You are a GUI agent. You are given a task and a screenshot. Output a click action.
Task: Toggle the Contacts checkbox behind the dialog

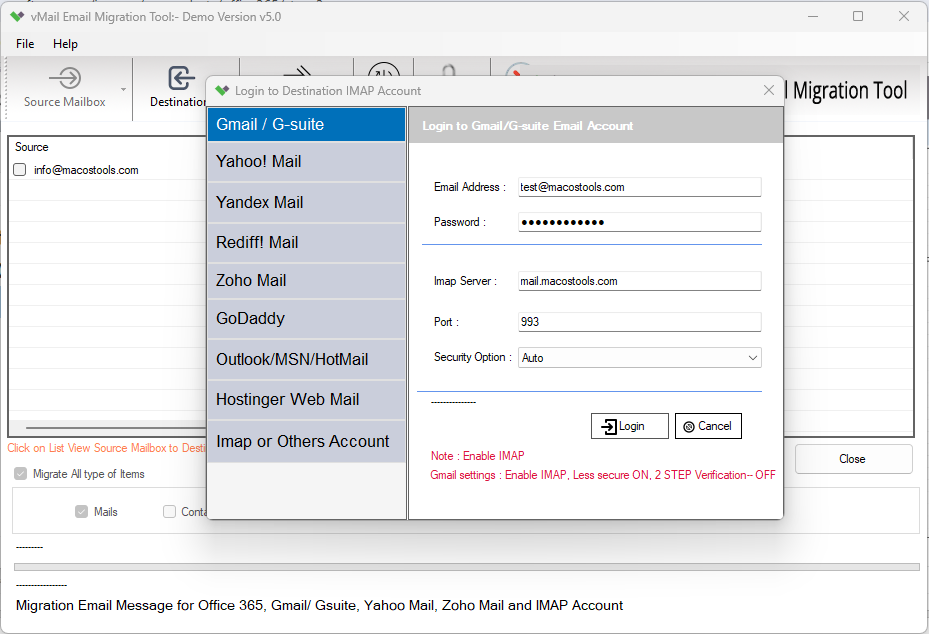click(169, 512)
